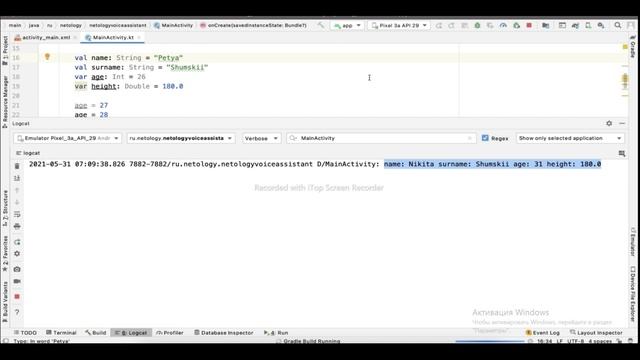Click the Gradle Build Running progress bar
Image resolution: width=640 pixels, height=360 pixels.
(x=489, y=341)
